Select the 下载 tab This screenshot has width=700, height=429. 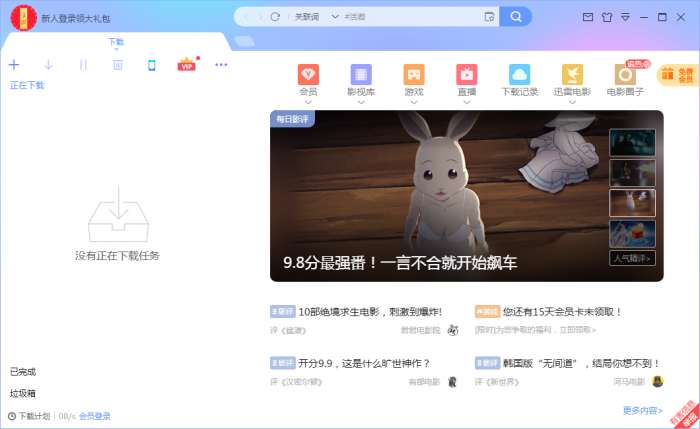point(116,42)
